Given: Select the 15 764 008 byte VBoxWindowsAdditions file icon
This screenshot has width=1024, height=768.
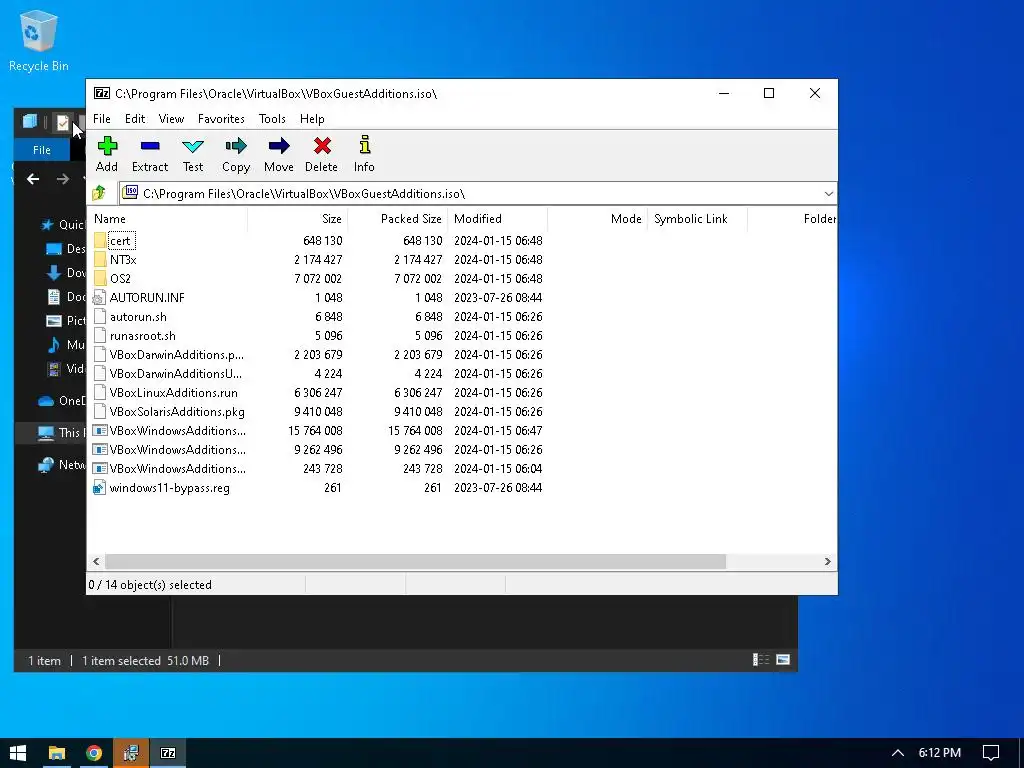Looking at the screenshot, I should click(x=99, y=431).
